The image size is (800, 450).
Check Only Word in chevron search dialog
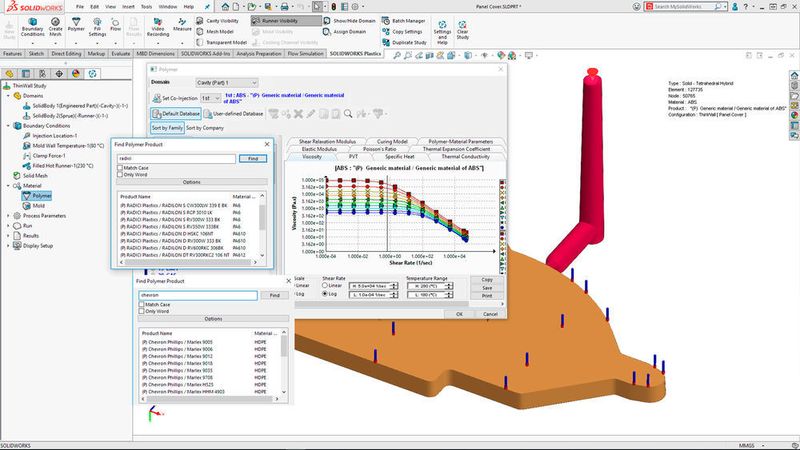pyautogui.click(x=141, y=311)
